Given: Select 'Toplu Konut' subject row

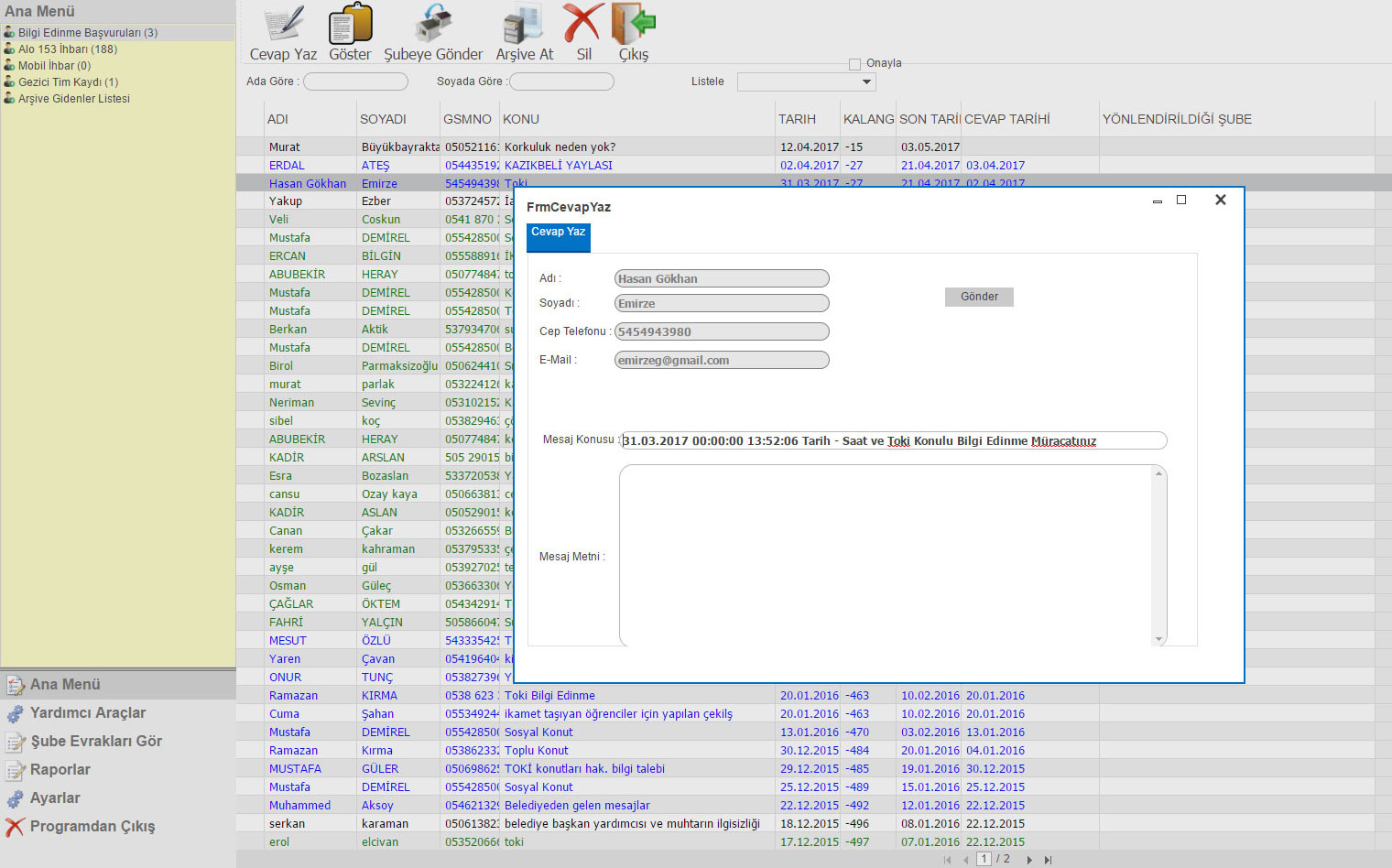Looking at the screenshot, I should [x=814, y=750].
